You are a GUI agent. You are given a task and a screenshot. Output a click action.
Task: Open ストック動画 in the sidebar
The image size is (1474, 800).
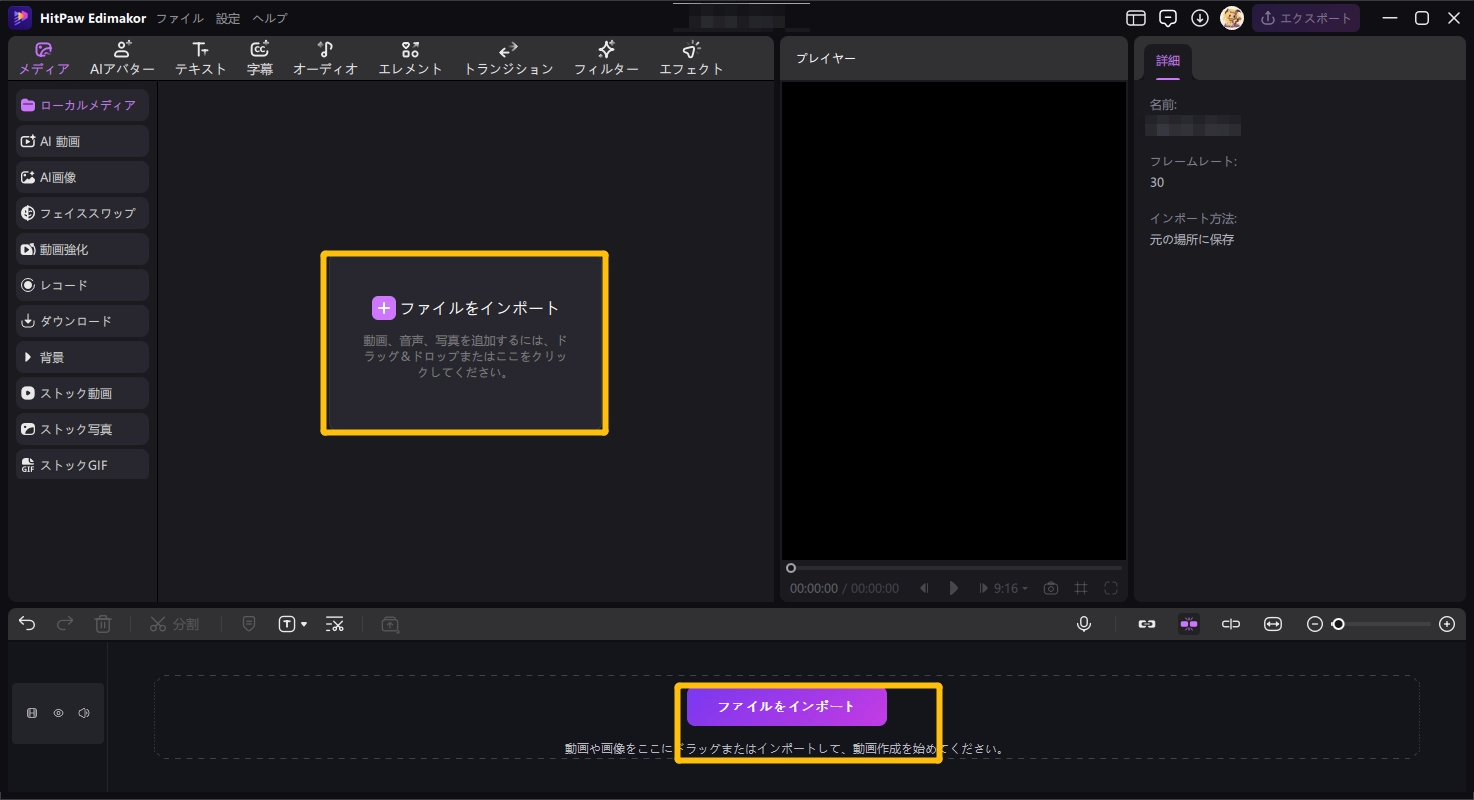83,393
